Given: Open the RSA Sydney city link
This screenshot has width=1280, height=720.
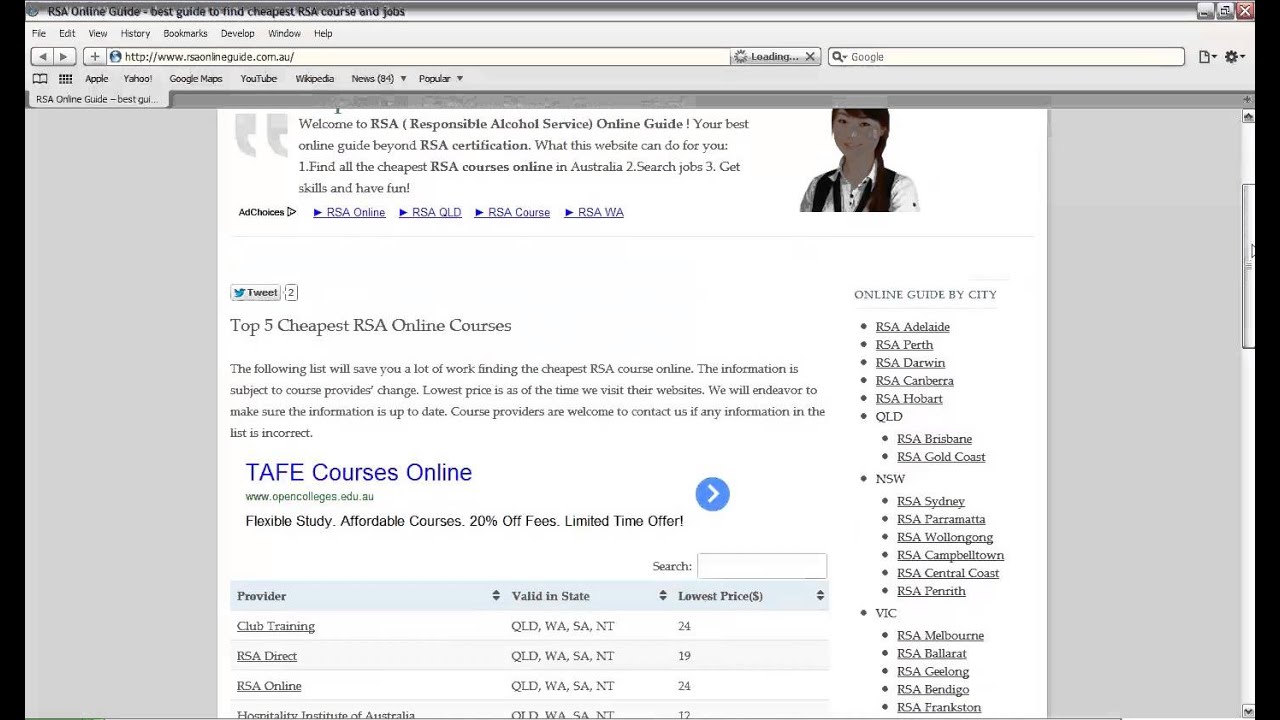Looking at the screenshot, I should pyautogui.click(x=931, y=501).
